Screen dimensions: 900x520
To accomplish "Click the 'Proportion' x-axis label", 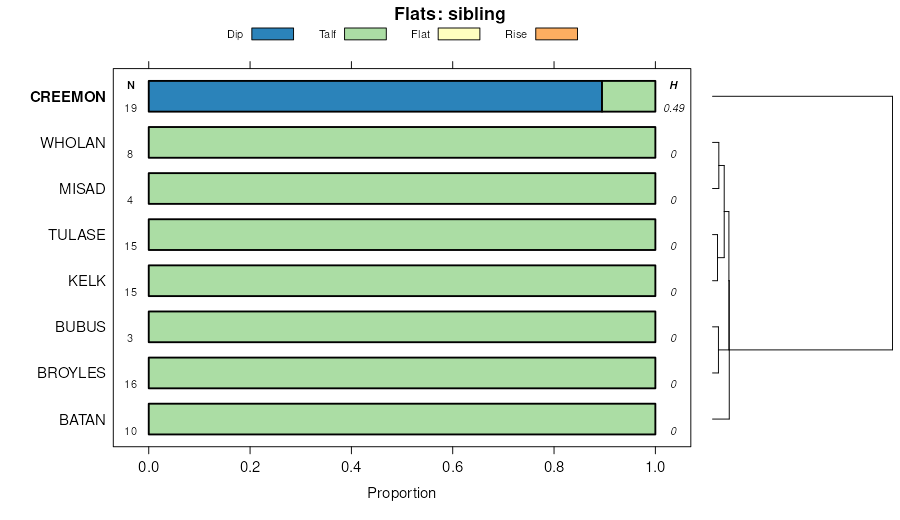I will [401, 493].
